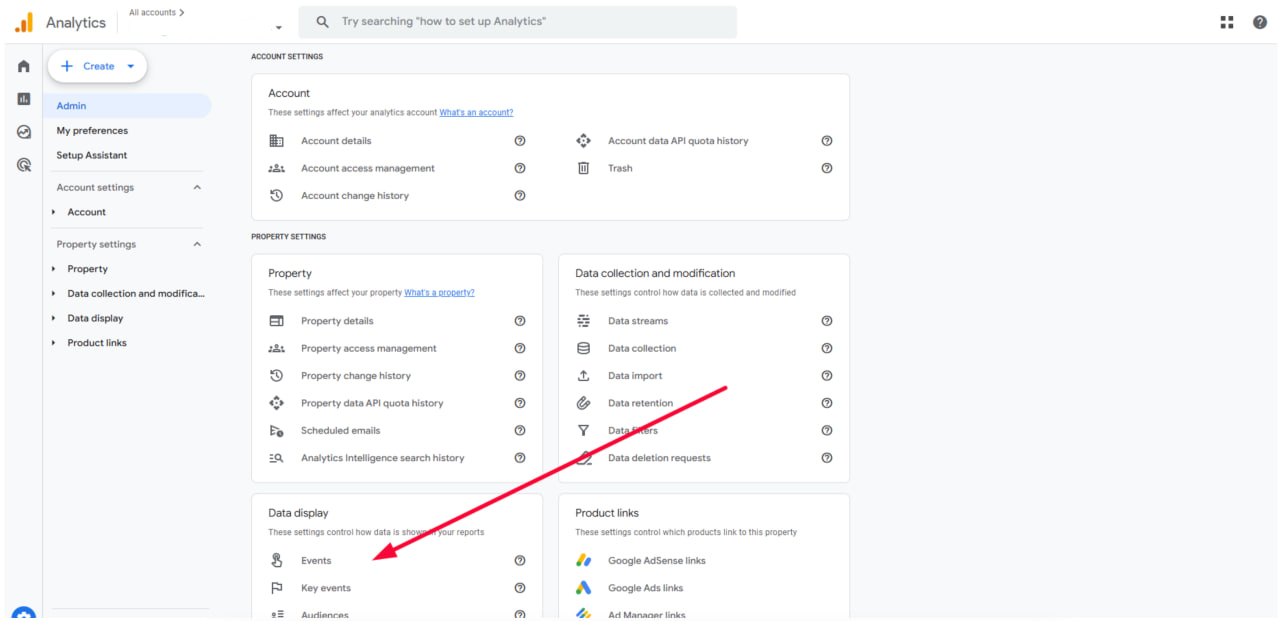Click help icon next to Account access management

(x=520, y=168)
